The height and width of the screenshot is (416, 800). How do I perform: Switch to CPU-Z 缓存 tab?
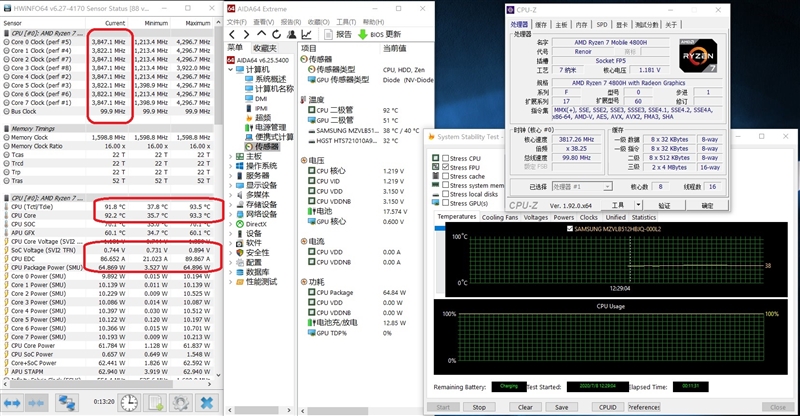pos(541,25)
